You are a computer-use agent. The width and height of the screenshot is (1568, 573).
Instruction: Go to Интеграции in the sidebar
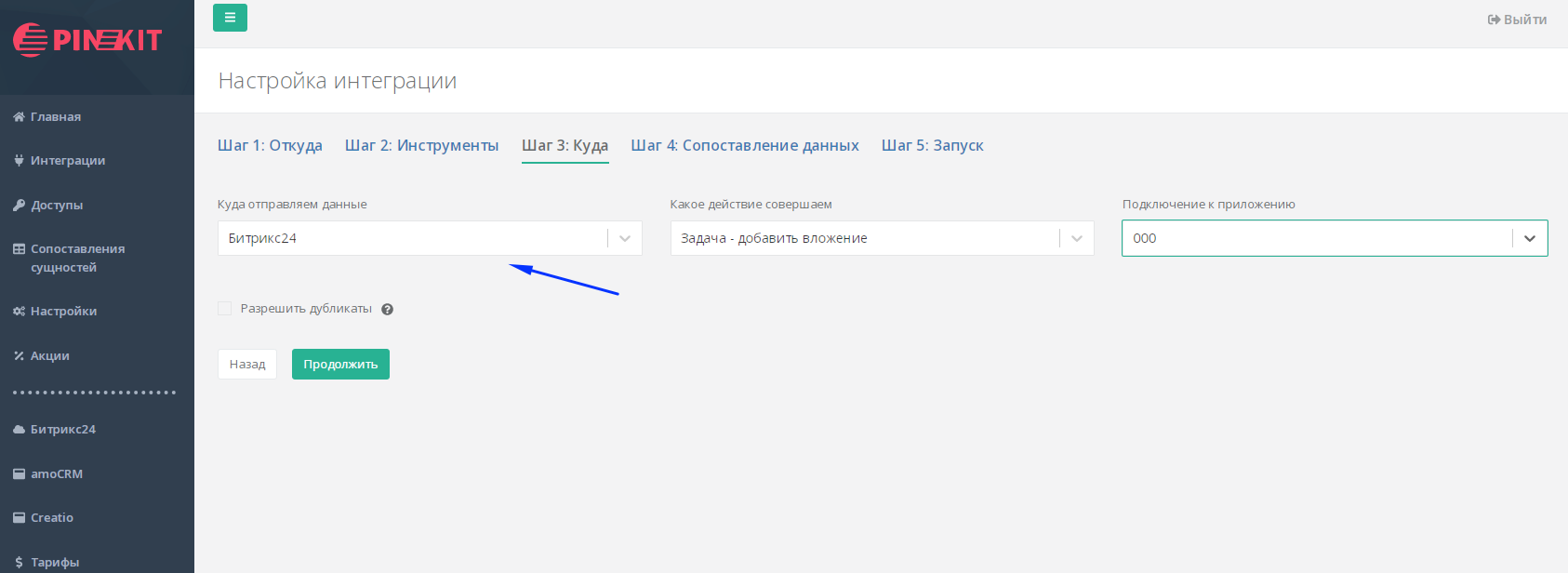[x=67, y=161]
